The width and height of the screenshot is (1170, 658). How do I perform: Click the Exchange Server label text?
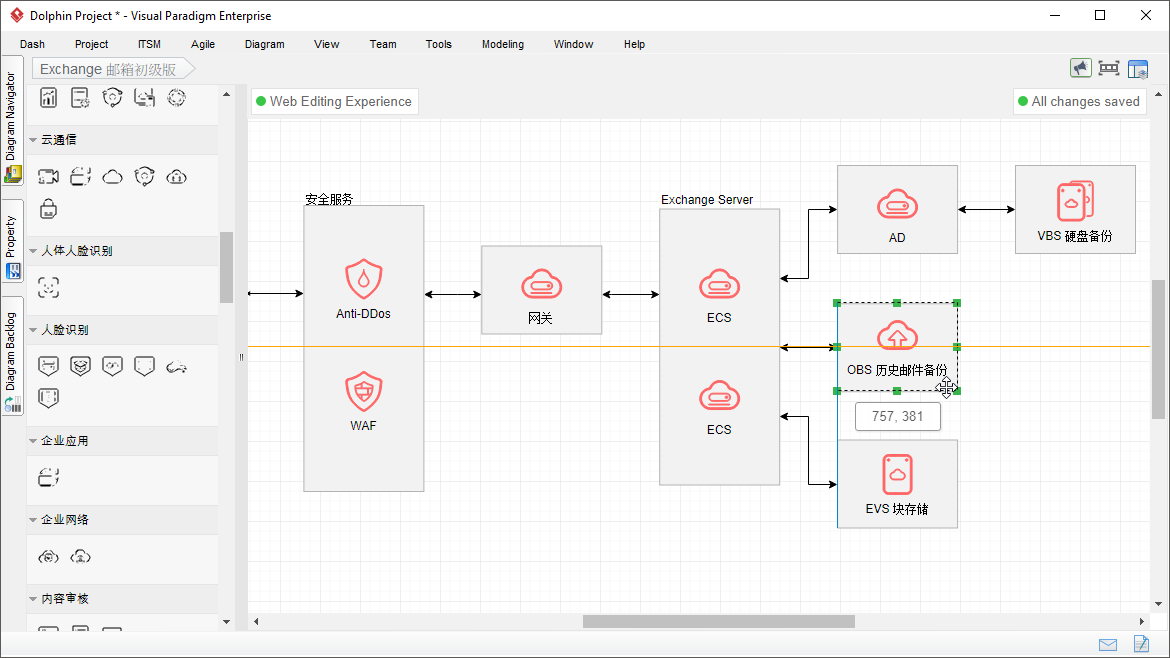[707, 200]
